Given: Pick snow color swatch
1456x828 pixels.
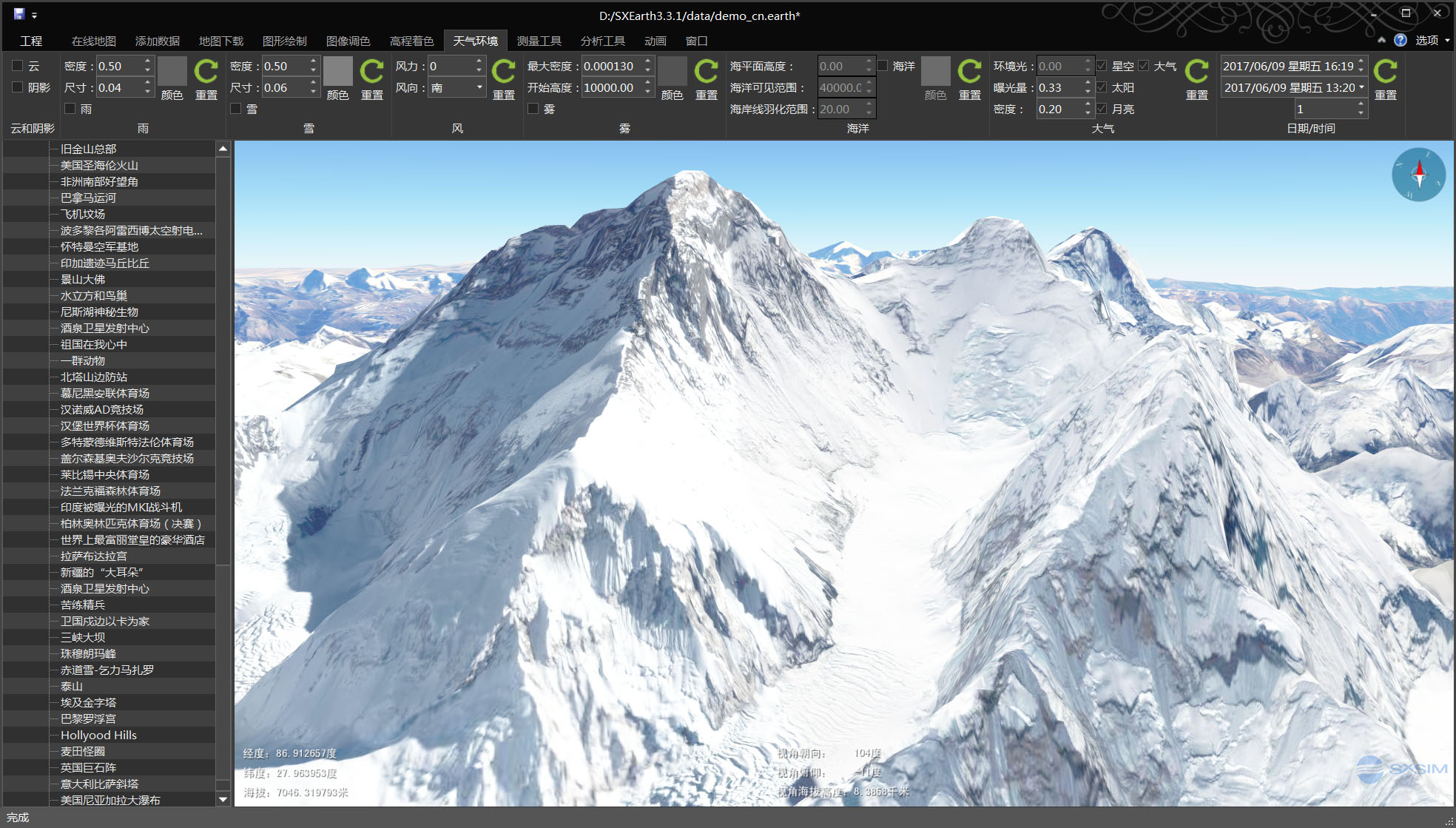Looking at the screenshot, I should click(338, 72).
